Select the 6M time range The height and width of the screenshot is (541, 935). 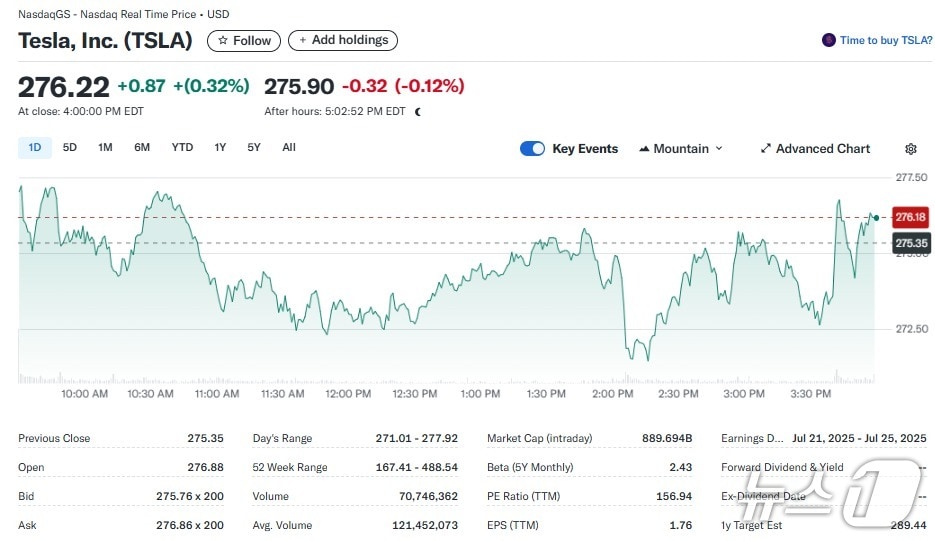click(x=142, y=148)
